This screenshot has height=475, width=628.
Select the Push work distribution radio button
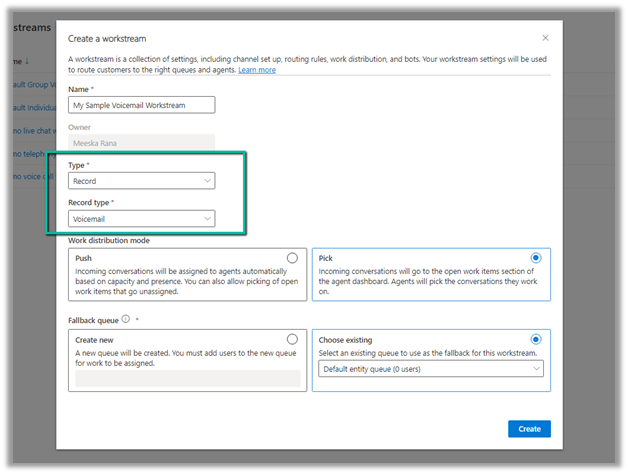[x=292, y=258]
